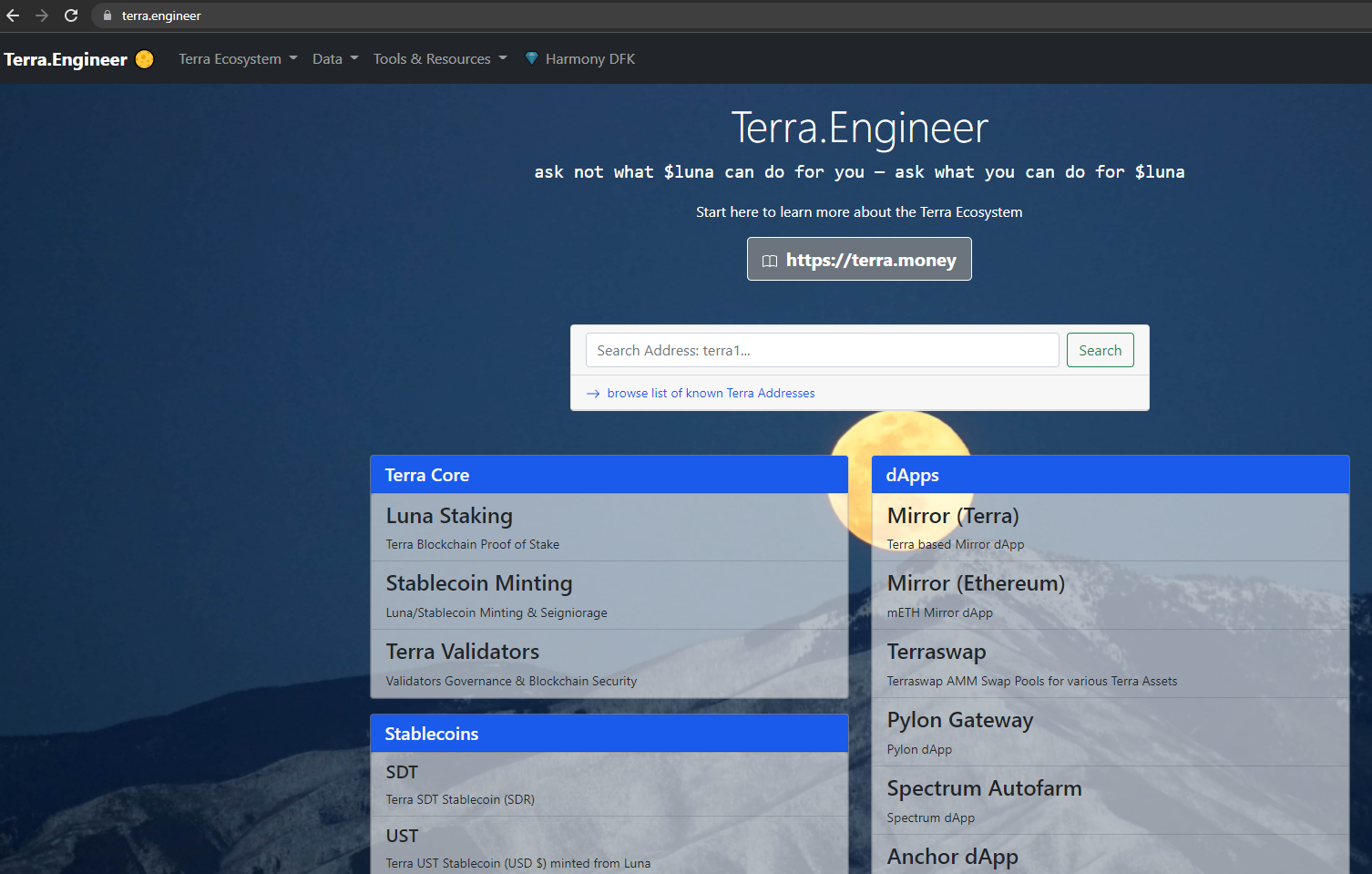Open the Data dropdown menu
This screenshot has width=1372, height=874.
(x=335, y=58)
